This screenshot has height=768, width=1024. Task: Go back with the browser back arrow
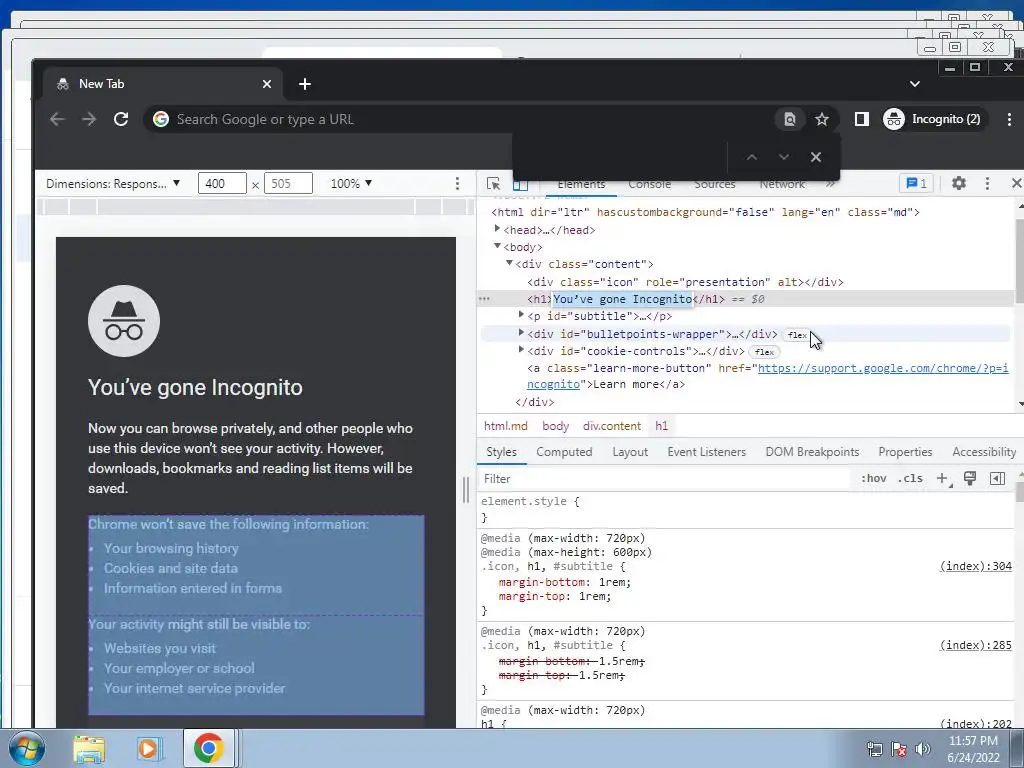point(57,119)
